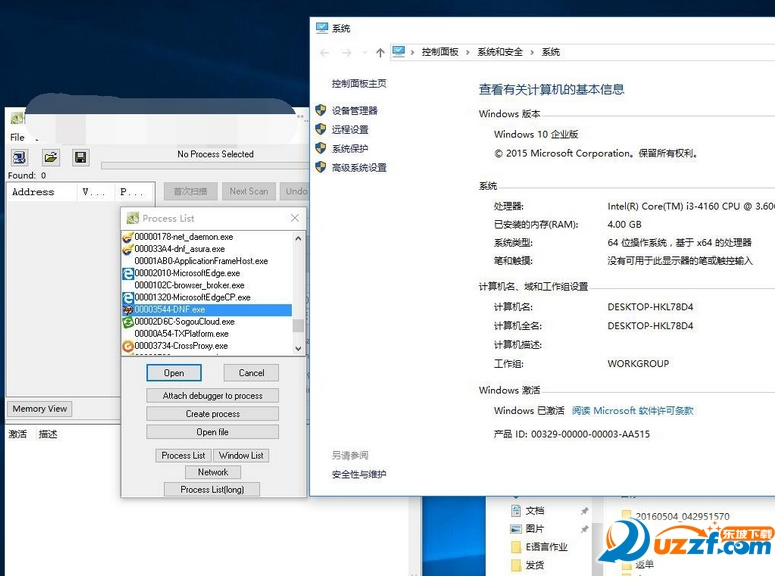Click back arrow in 系统 window

coord(324,52)
